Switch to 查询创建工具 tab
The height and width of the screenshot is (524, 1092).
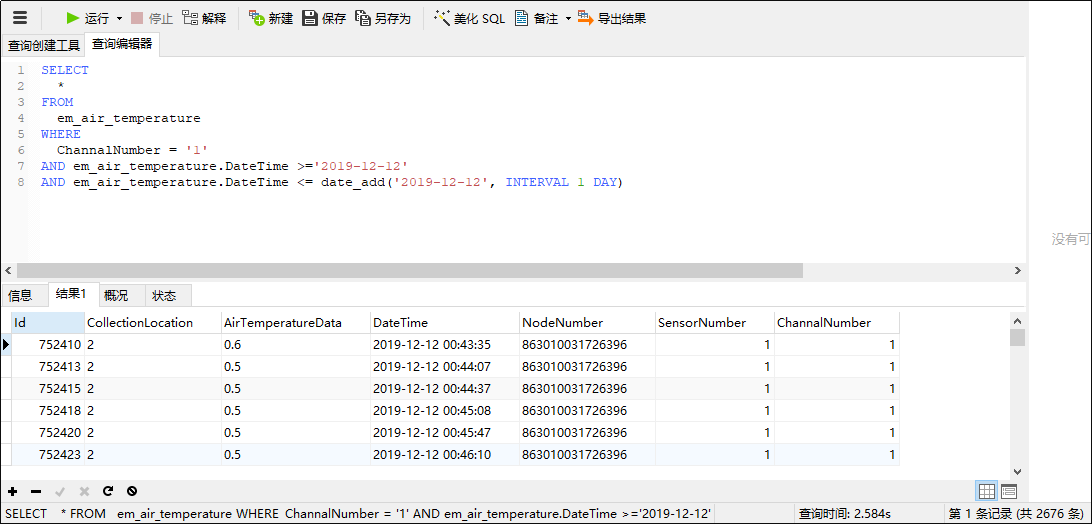tap(43, 46)
